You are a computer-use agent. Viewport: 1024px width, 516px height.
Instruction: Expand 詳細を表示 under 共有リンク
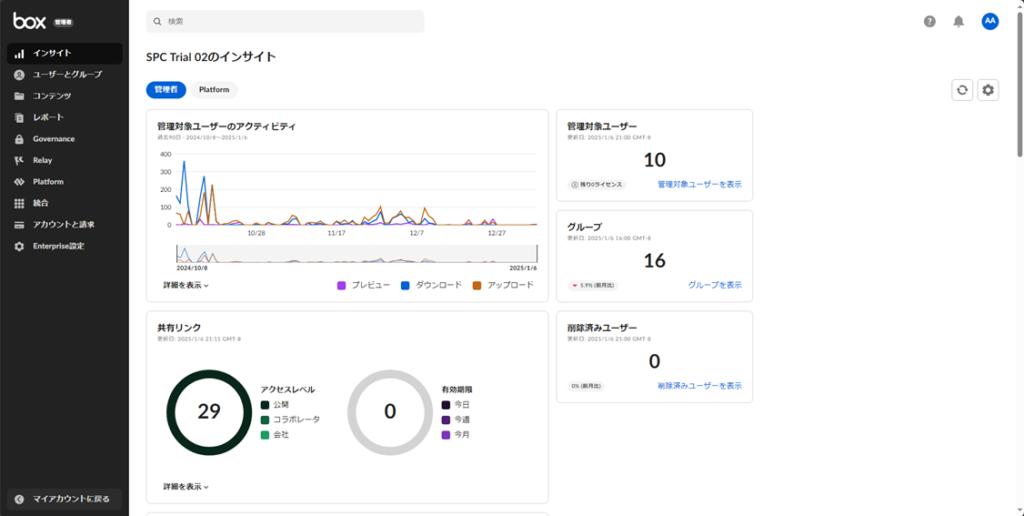(x=186, y=487)
